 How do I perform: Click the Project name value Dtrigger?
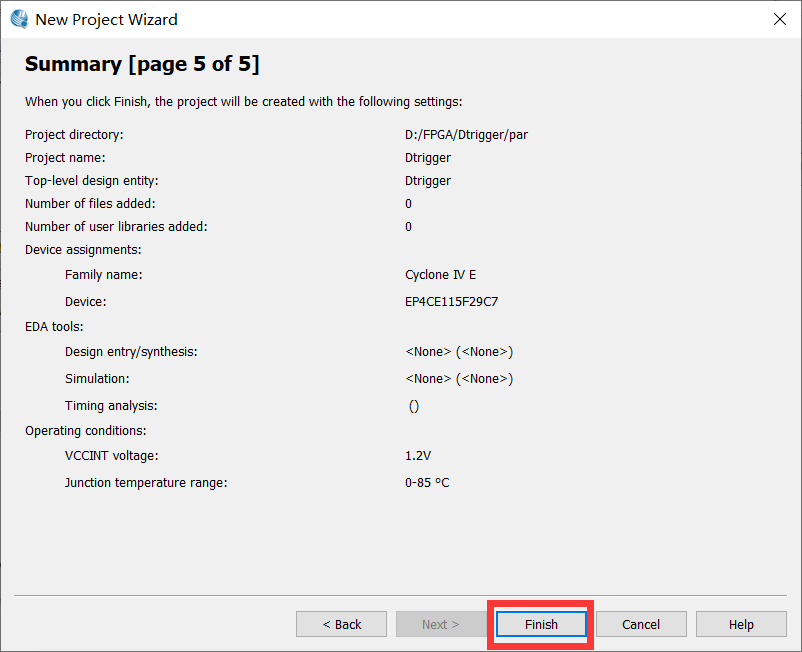point(428,158)
